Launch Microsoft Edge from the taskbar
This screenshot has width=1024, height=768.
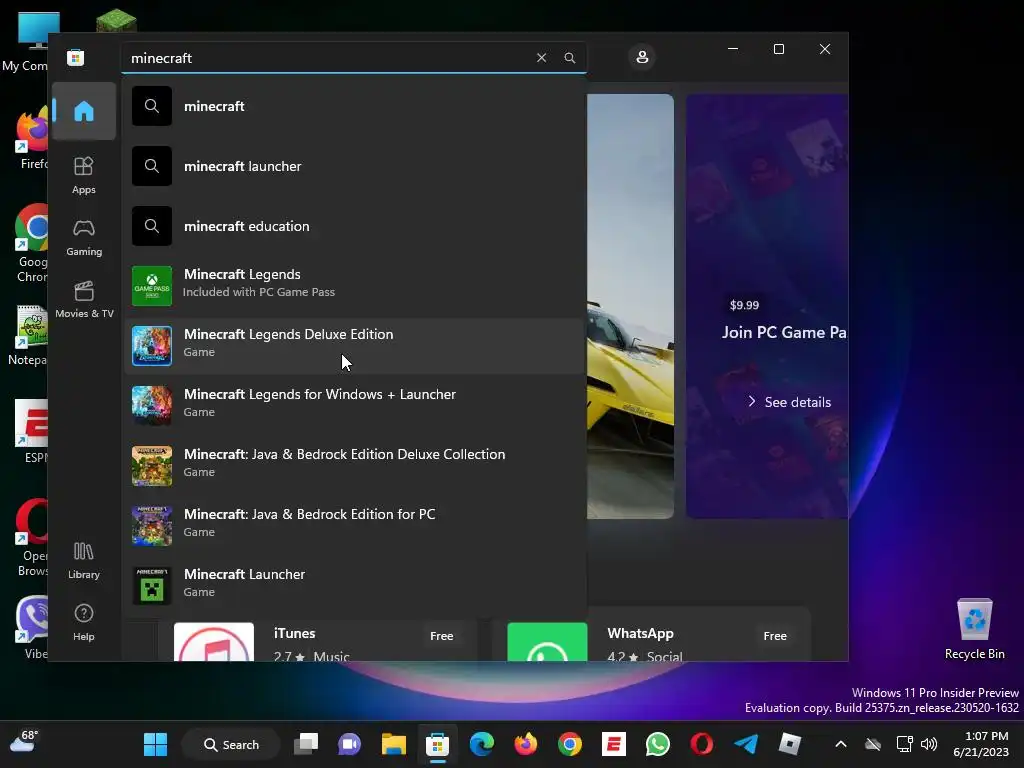pos(482,744)
